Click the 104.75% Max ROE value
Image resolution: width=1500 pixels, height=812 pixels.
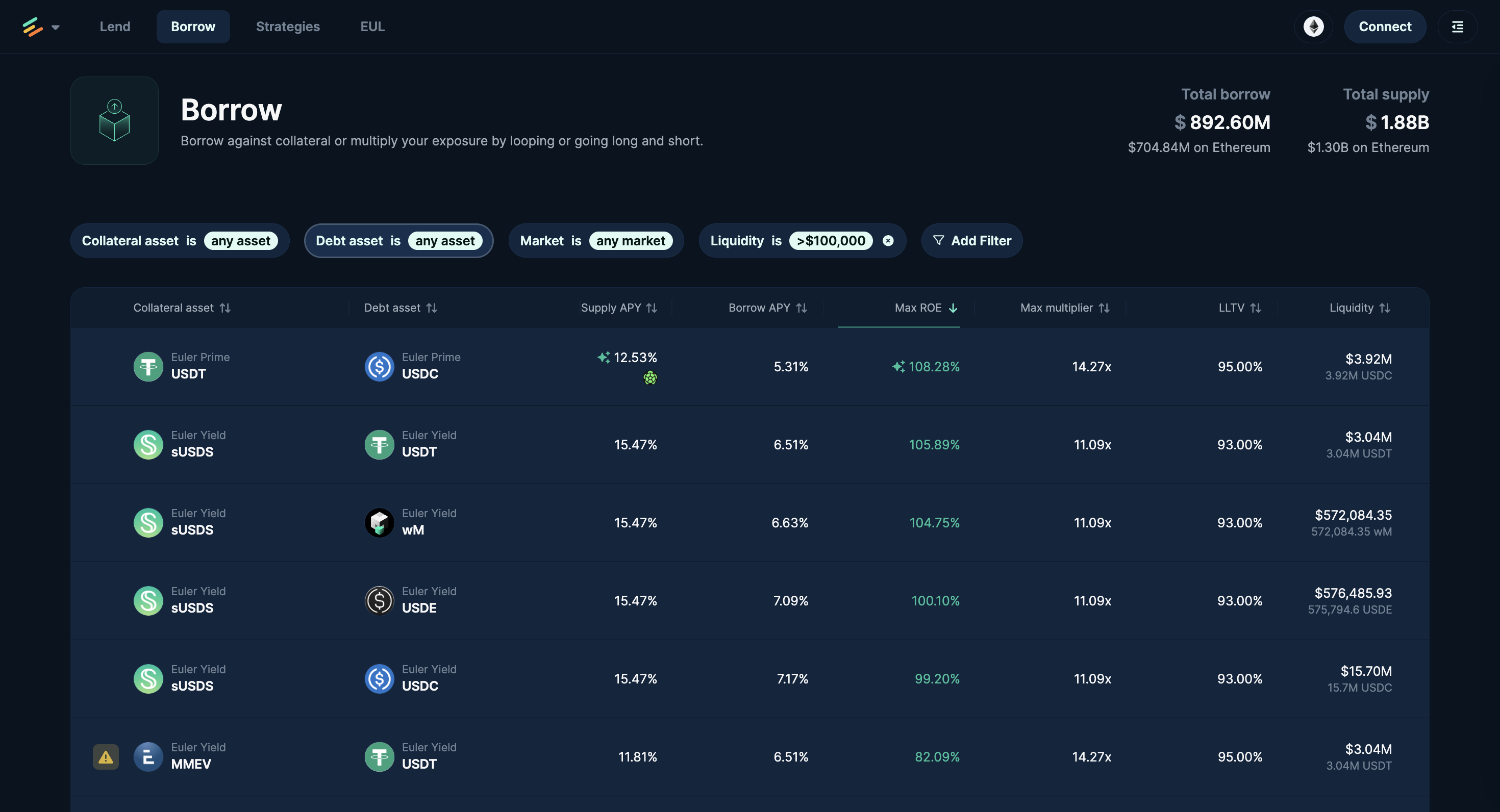click(x=934, y=522)
